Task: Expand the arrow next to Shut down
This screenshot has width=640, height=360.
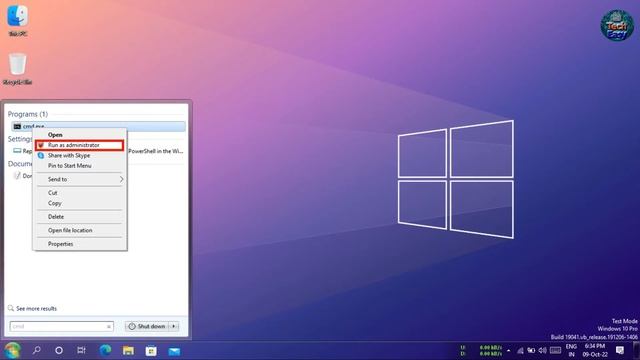Action: pos(174,327)
